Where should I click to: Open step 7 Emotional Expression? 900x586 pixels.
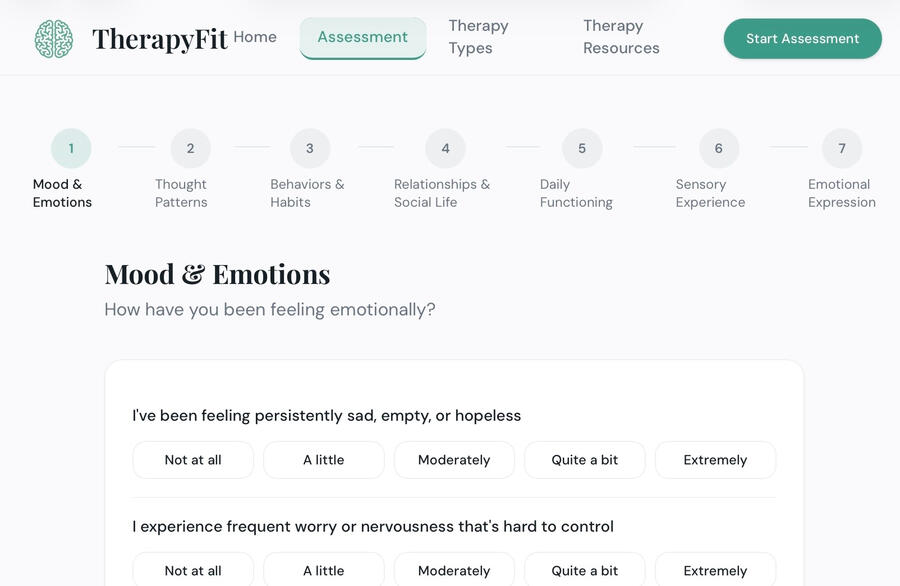pos(842,149)
